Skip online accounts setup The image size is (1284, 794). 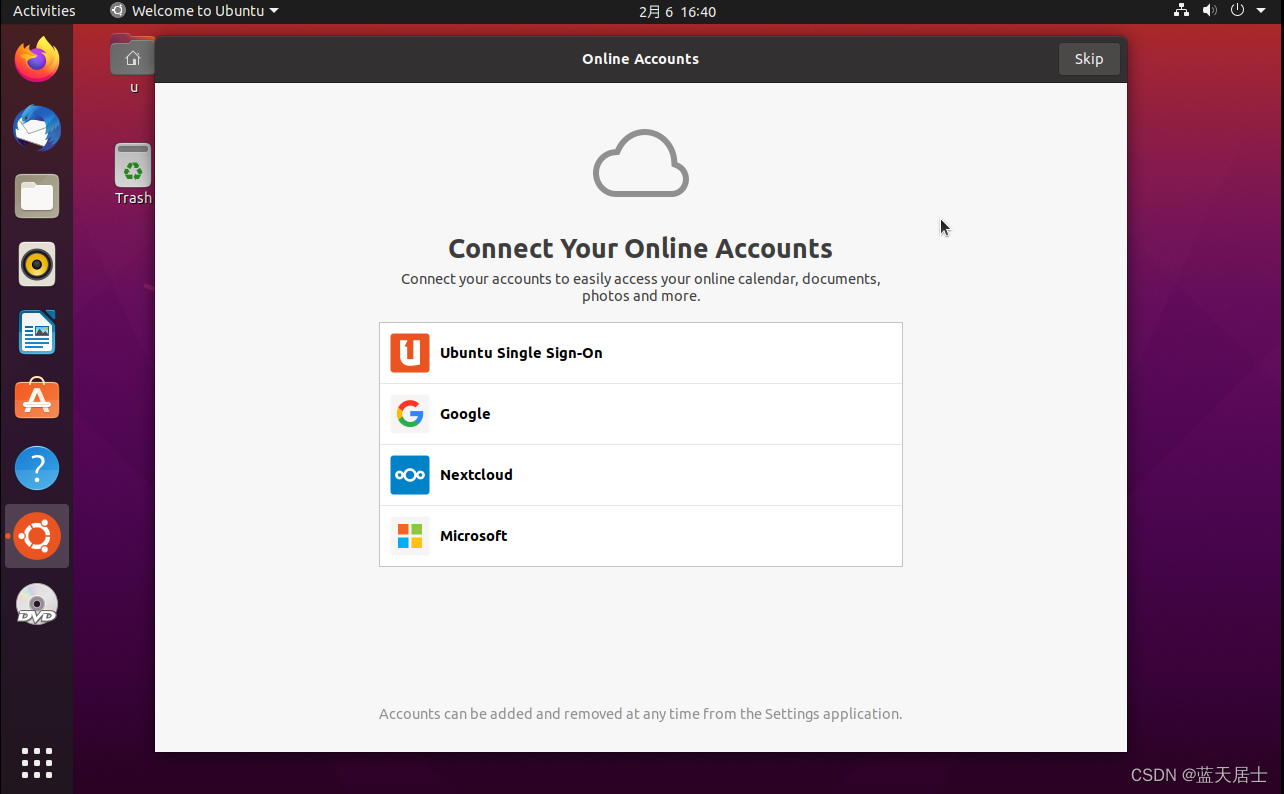tap(1088, 58)
